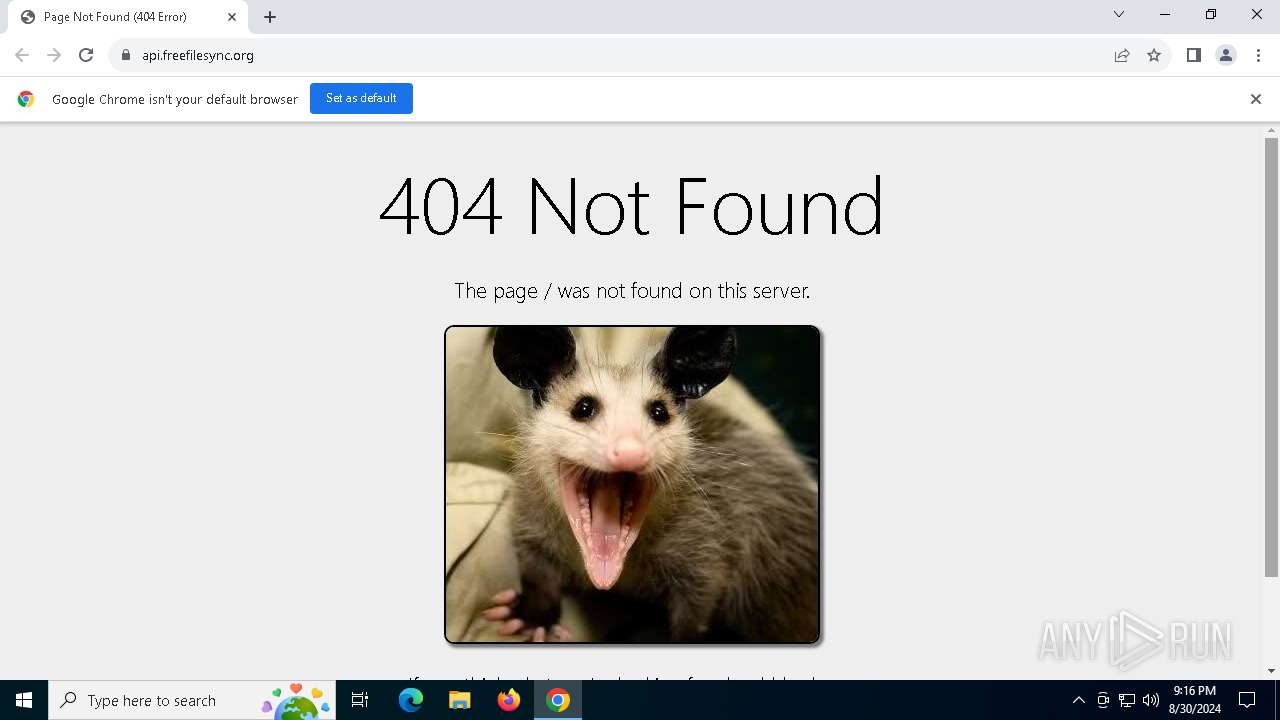1280x720 pixels.
Task: Open the notifications action center
Action: [x=1247, y=700]
